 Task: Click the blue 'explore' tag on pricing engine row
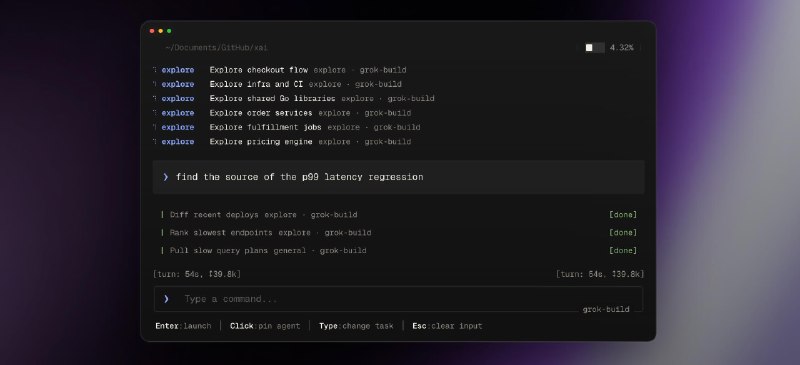(178, 141)
